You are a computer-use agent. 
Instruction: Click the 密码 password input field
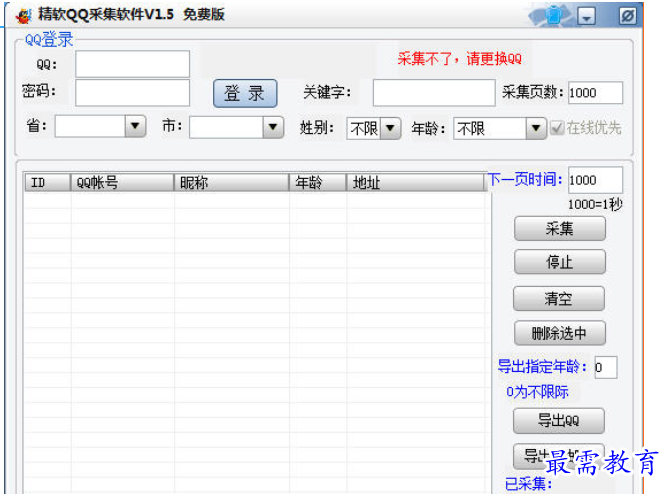coord(132,92)
